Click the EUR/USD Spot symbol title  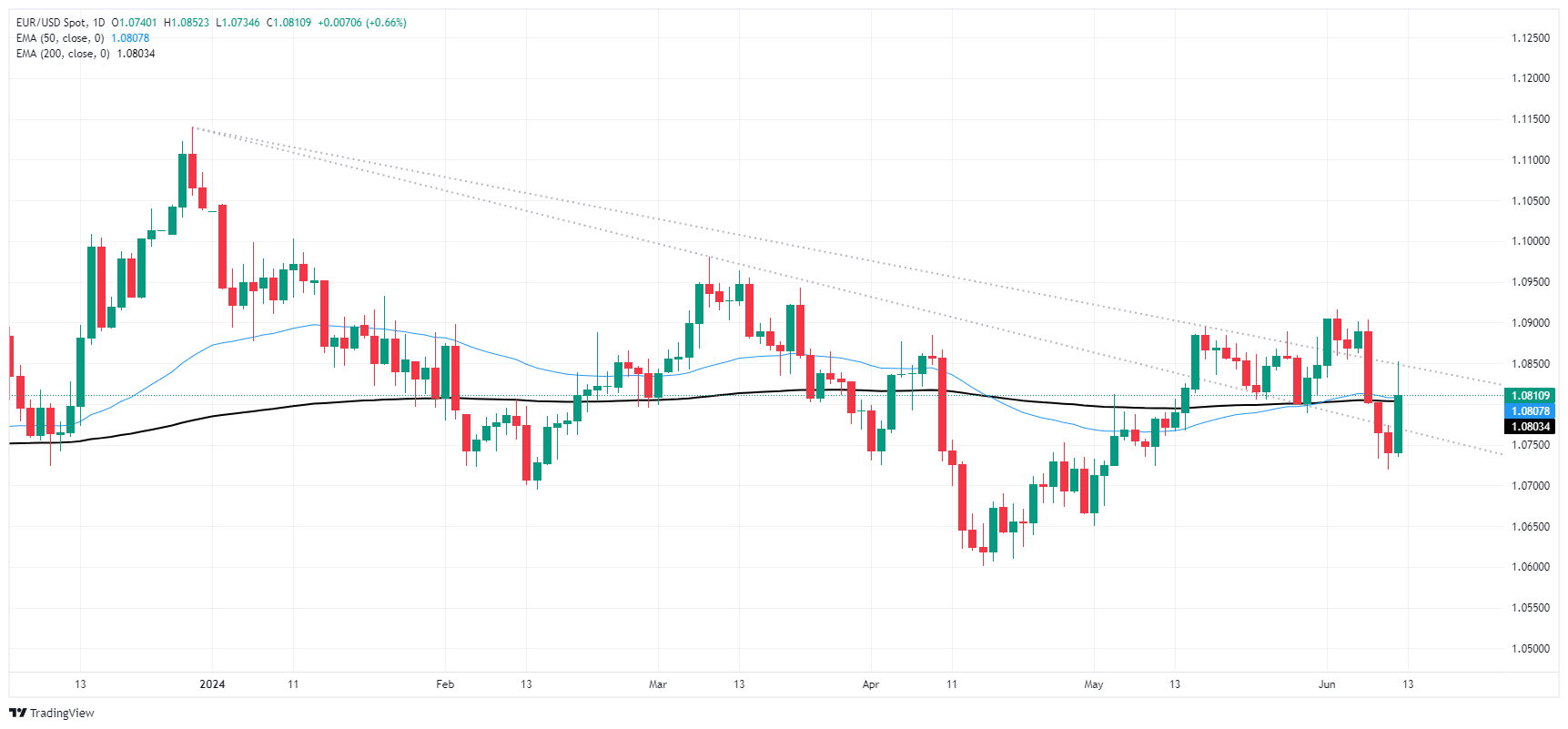pos(54,23)
